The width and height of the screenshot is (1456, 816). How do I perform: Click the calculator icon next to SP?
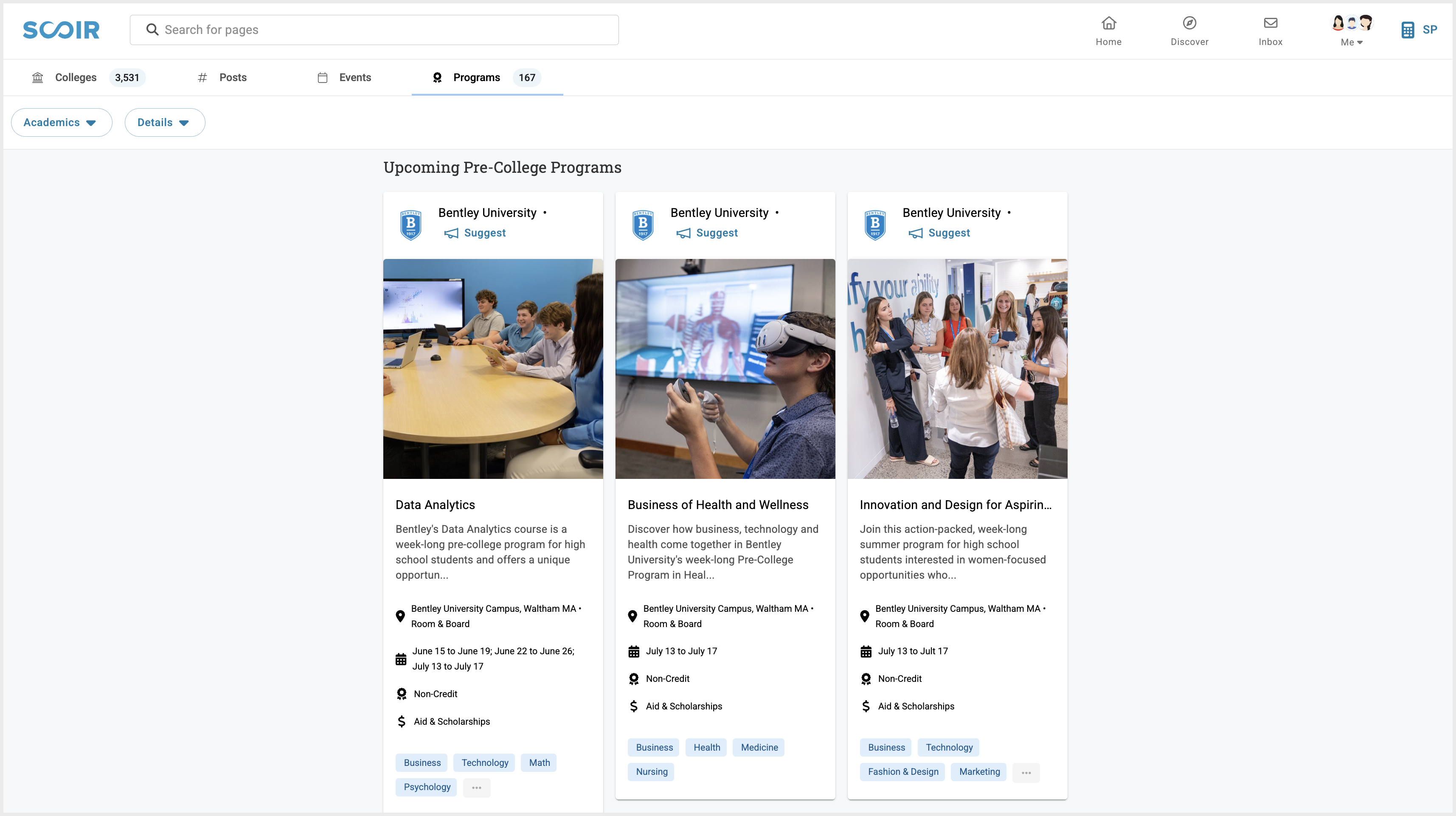(x=1407, y=30)
